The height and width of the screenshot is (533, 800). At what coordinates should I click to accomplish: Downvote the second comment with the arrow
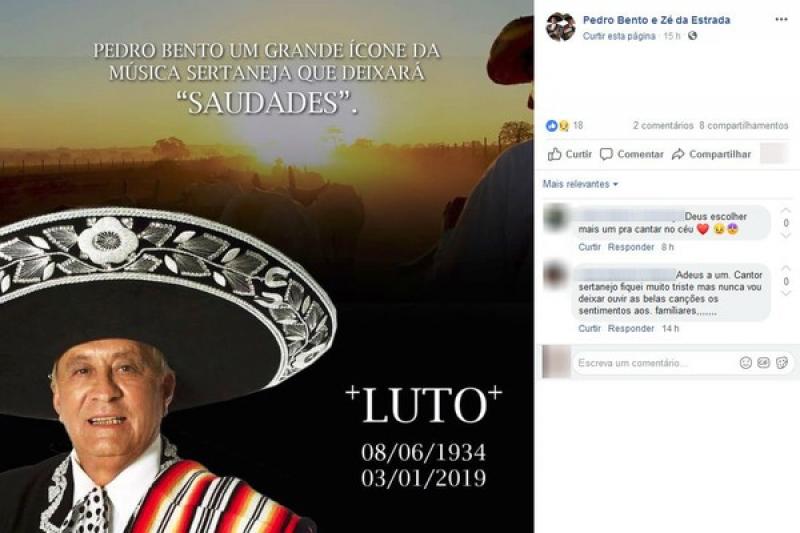click(786, 293)
